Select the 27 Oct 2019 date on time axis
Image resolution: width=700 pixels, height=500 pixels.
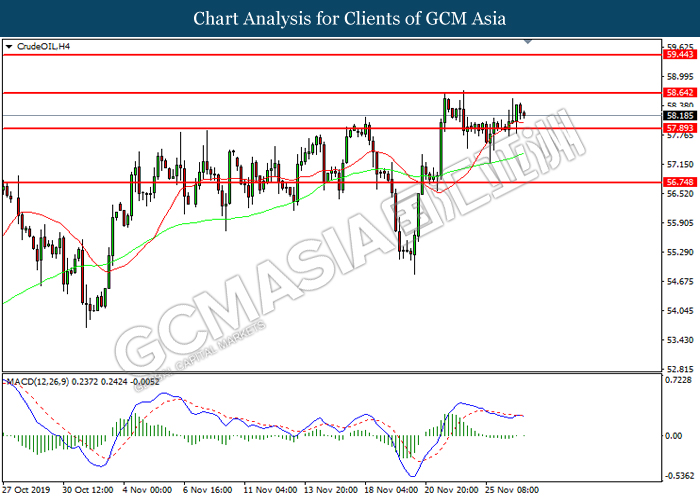[24, 491]
